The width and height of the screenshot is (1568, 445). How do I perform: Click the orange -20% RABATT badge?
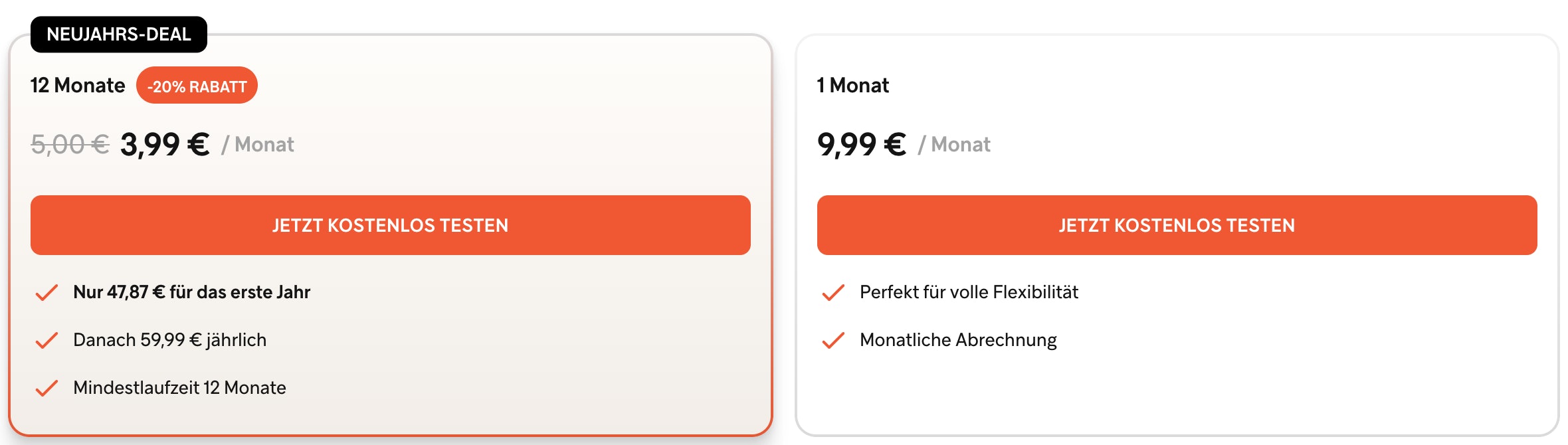point(197,86)
